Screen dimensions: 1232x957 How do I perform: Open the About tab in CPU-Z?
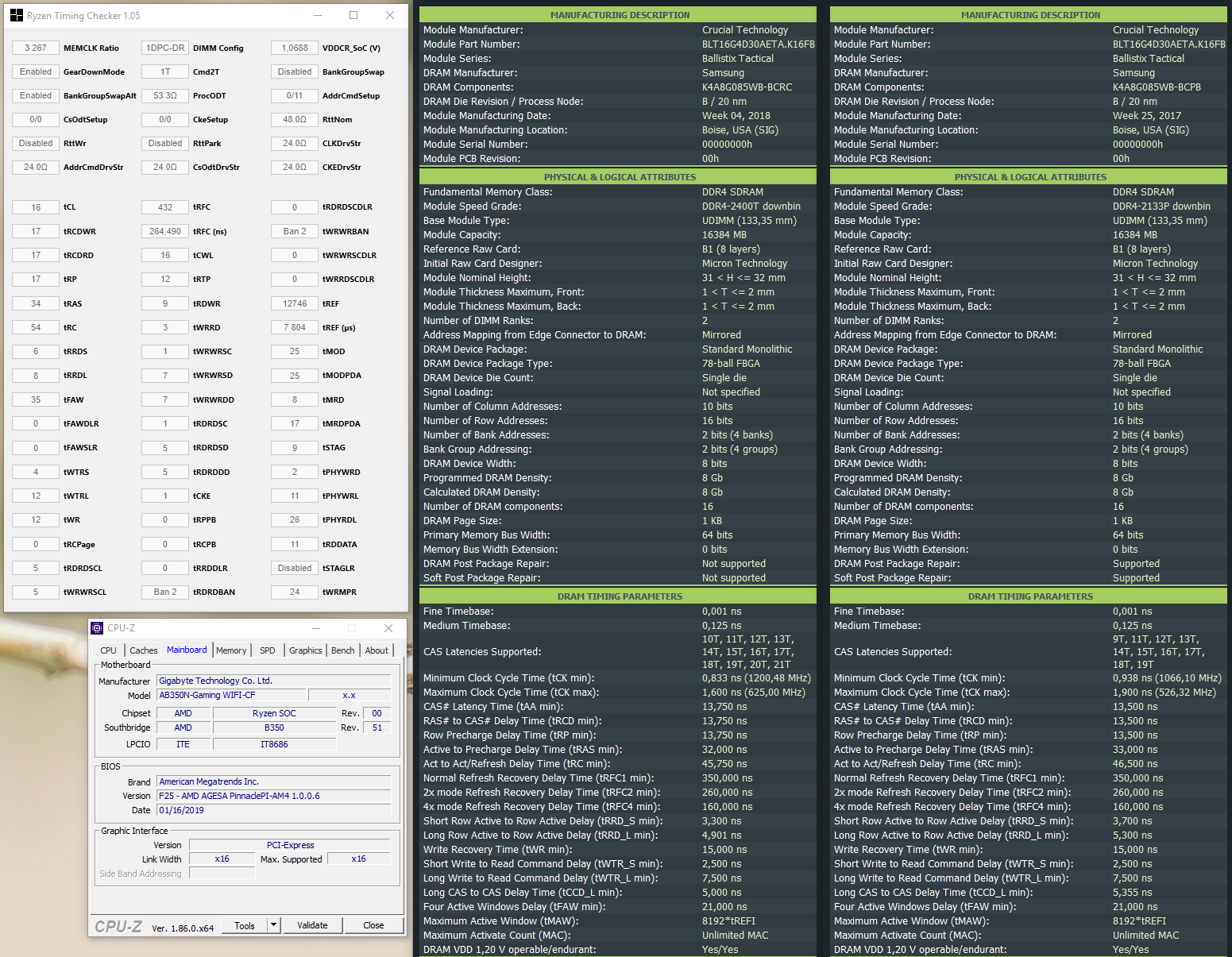point(377,650)
